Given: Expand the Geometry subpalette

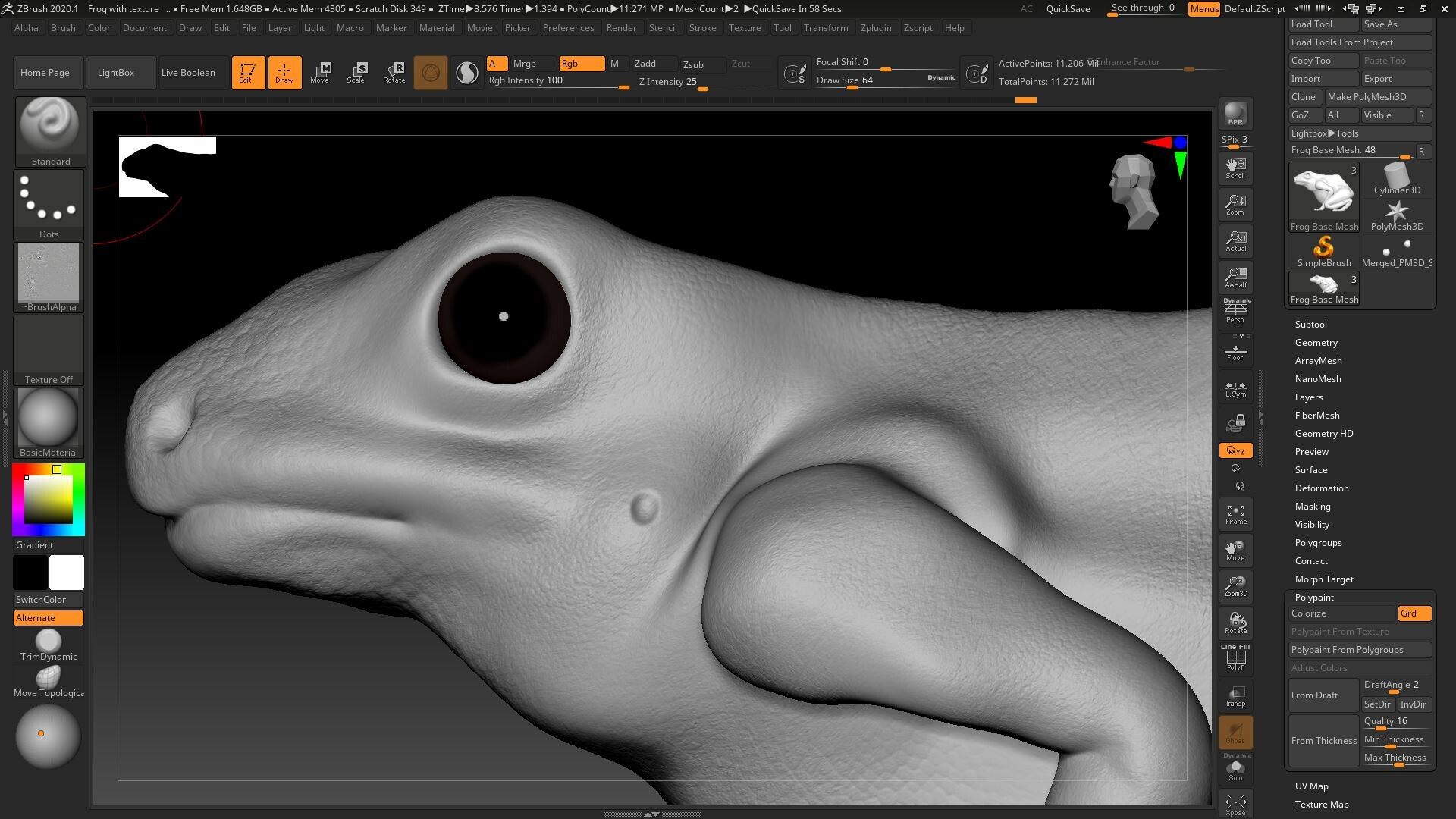Looking at the screenshot, I should click(x=1316, y=342).
